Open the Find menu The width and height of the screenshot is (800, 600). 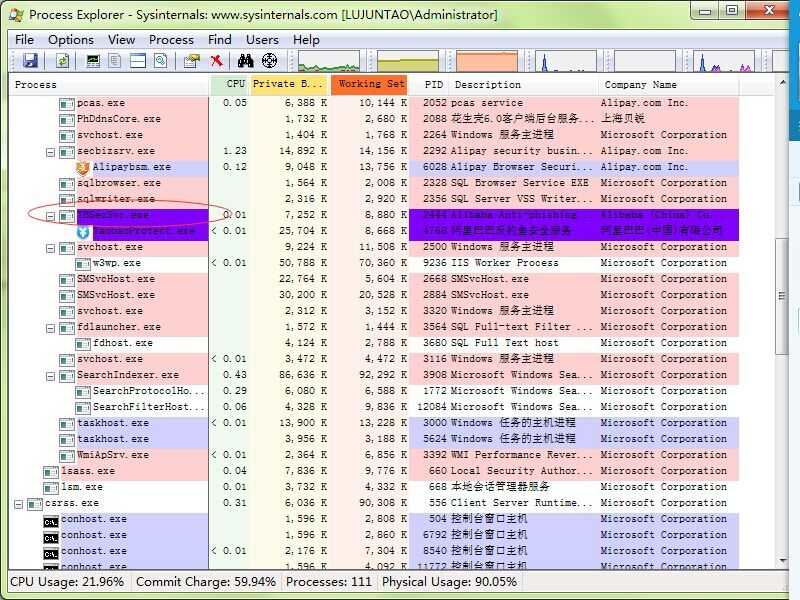220,39
